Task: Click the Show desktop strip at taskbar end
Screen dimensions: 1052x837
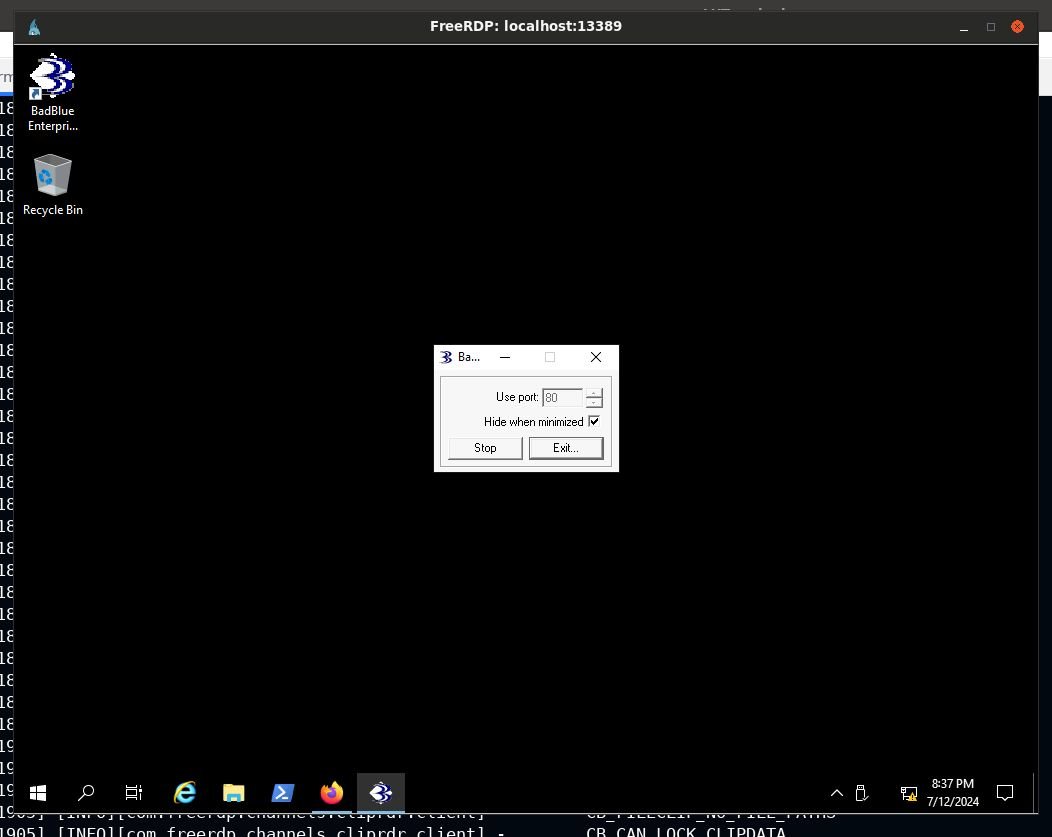Action: tap(1035, 793)
